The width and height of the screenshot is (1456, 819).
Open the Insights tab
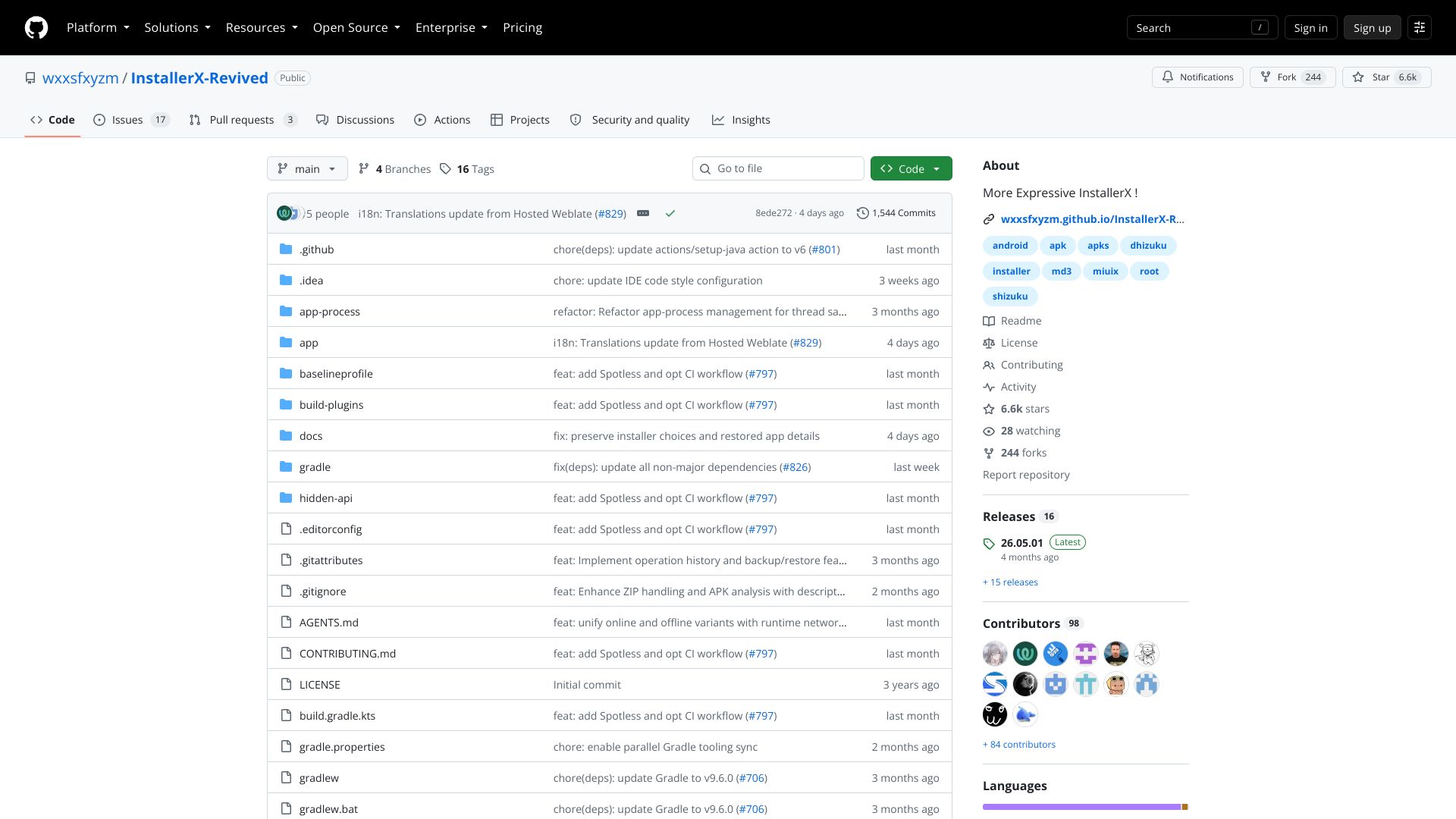pyautogui.click(x=741, y=120)
